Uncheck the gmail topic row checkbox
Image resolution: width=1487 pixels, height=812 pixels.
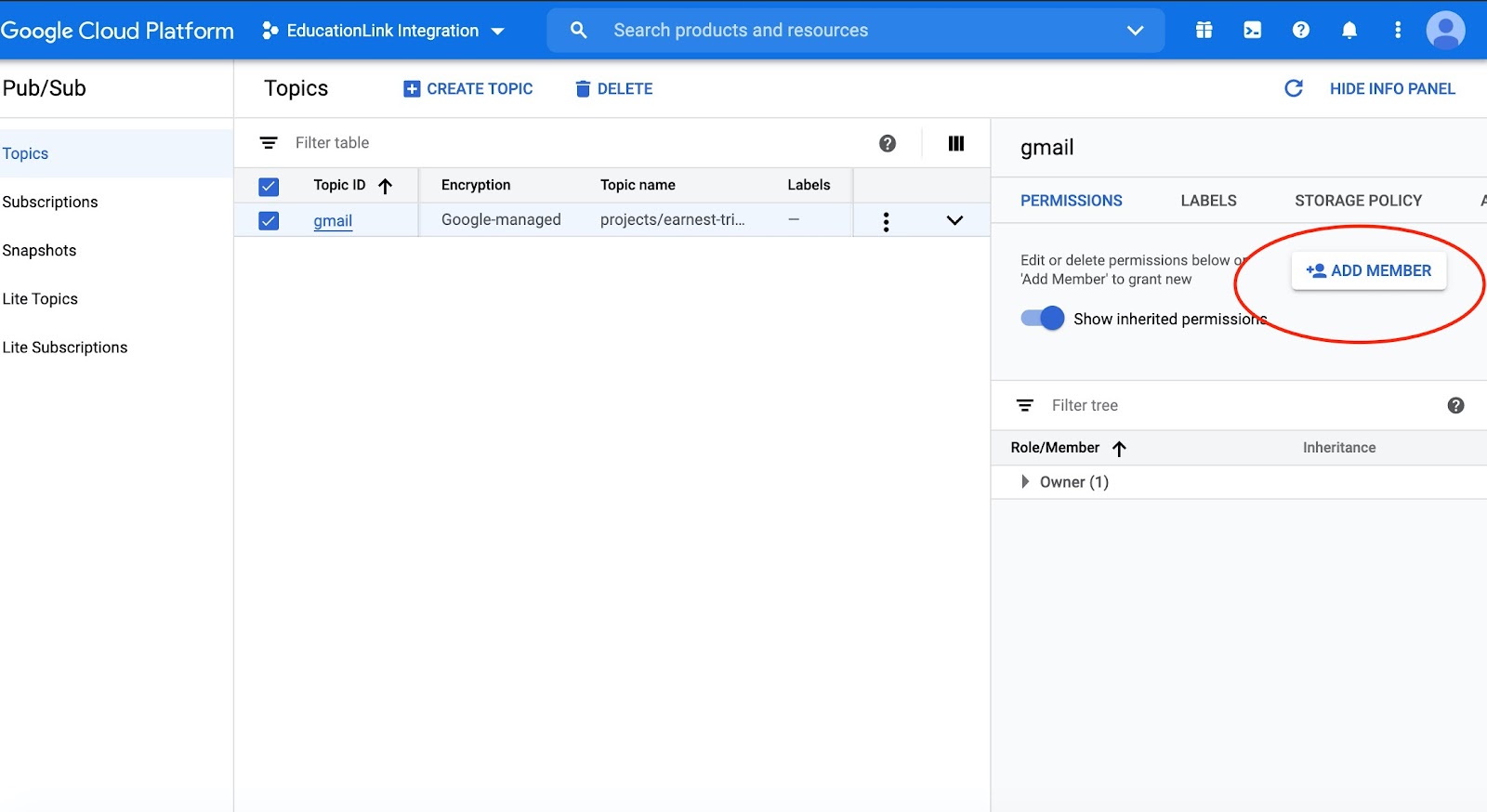tap(269, 220)
